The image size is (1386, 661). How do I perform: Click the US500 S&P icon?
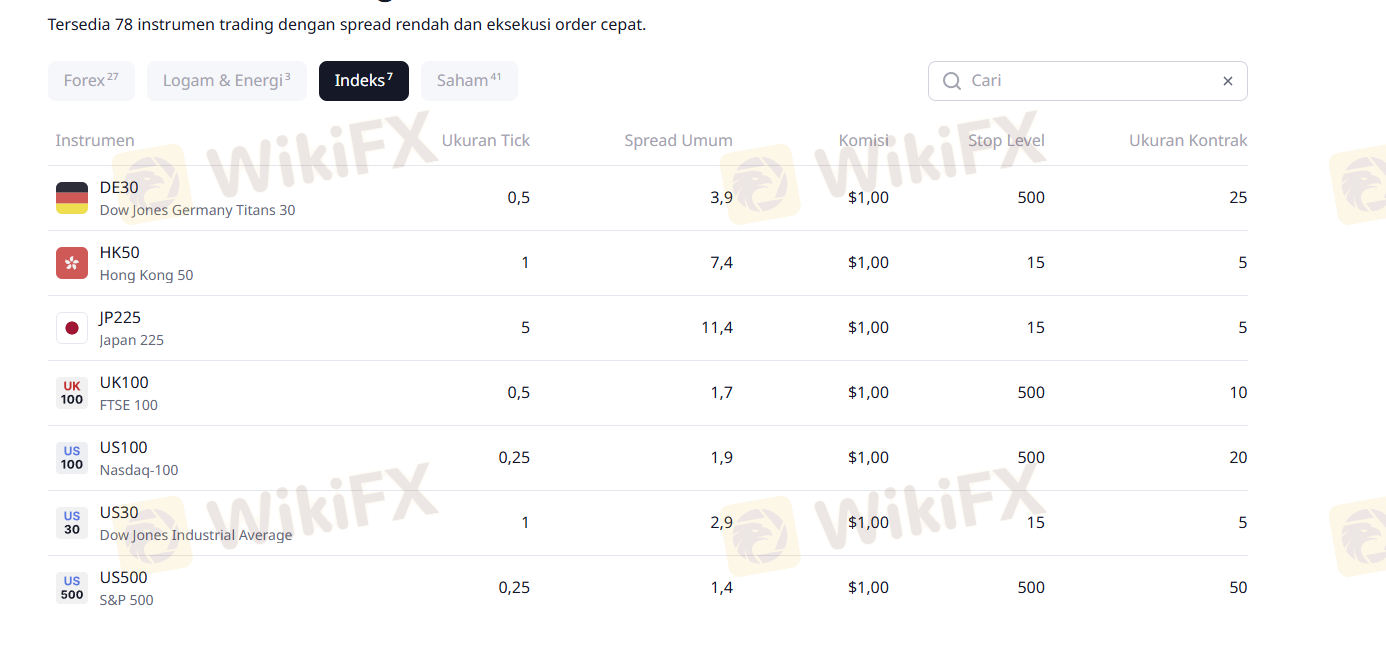[x=72, y=588]
